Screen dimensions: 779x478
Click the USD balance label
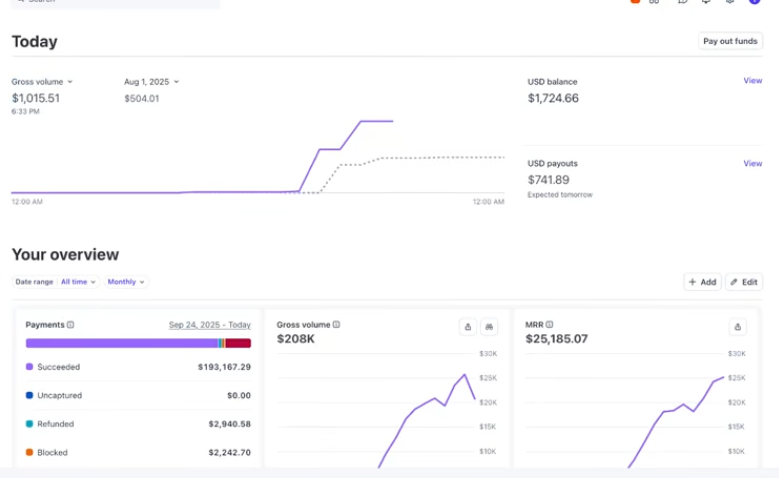point(552,81)
